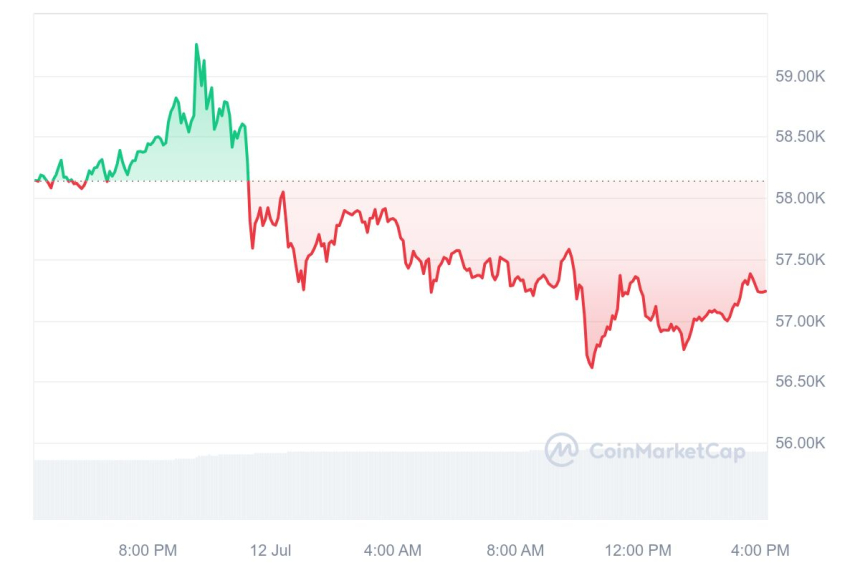Click the dotted opening-price reference line
Screen dimensions: 860x573
click(500, 181)
